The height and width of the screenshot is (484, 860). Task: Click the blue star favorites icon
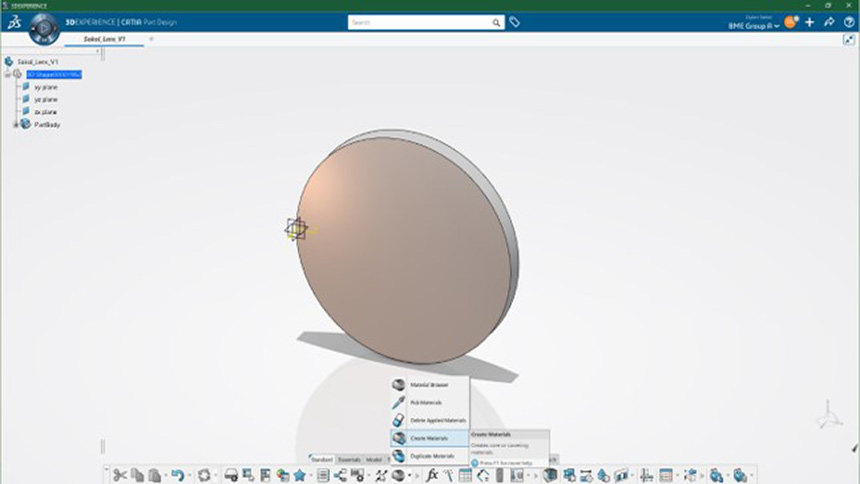coord(299,475)
